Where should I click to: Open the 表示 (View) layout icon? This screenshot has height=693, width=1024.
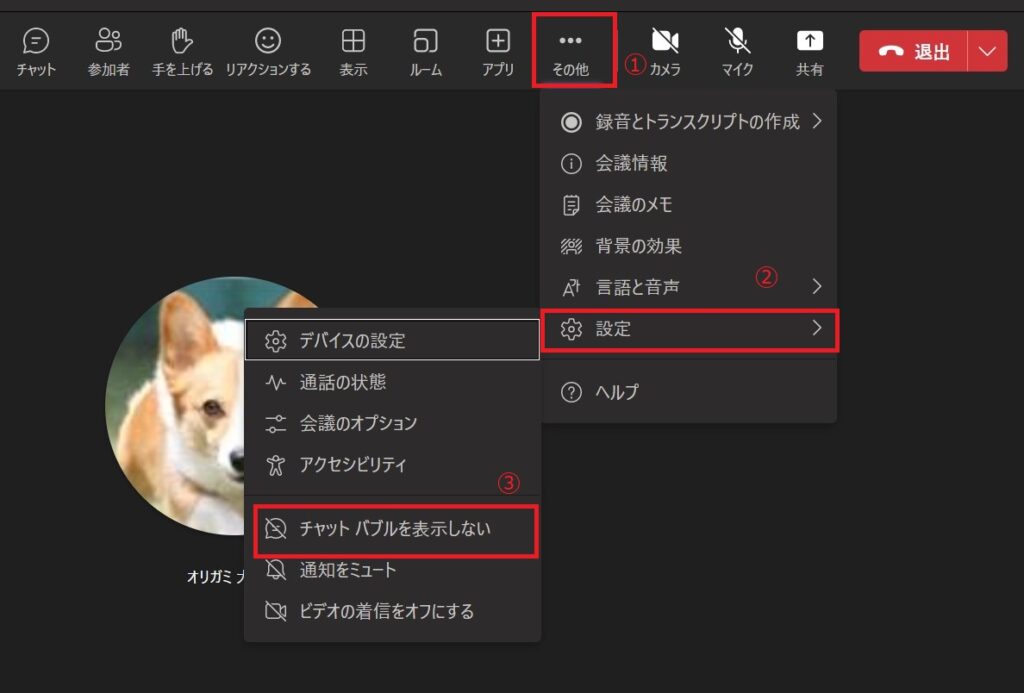tap(353, 41)
